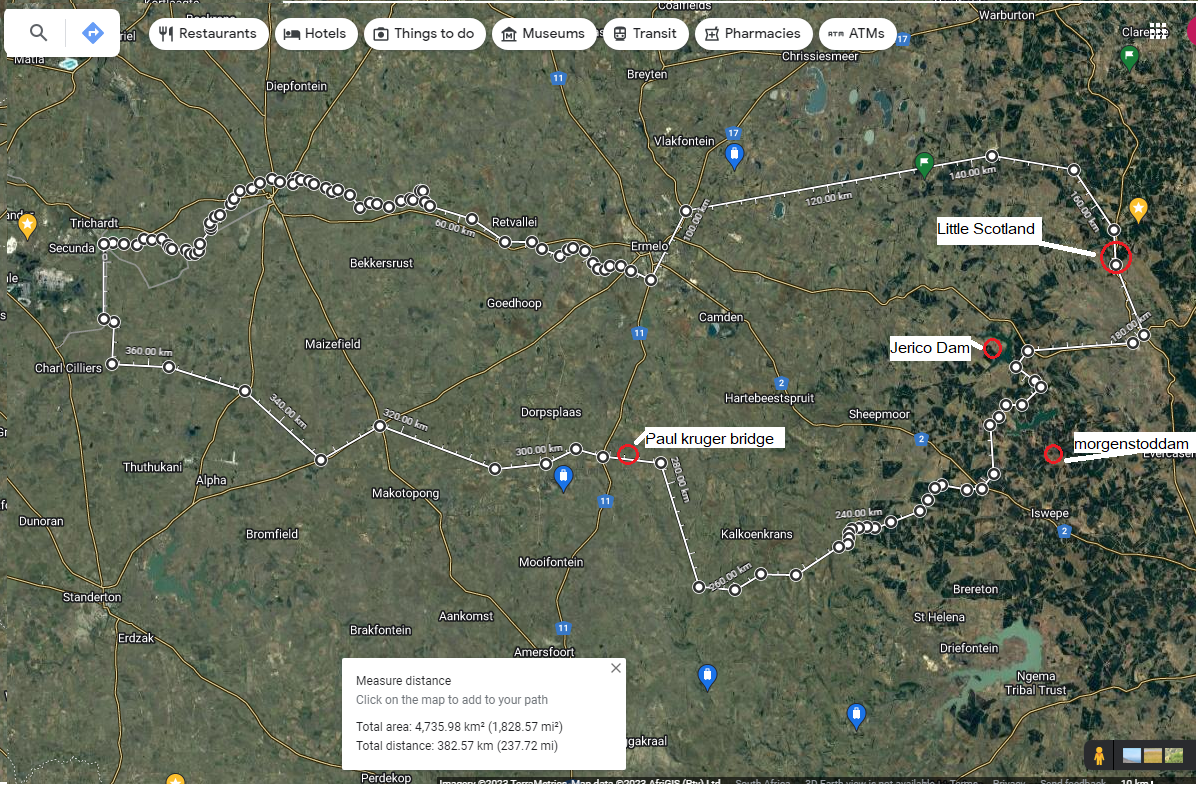The height and width of the screenshot is (788, 1198).
Task: Click route 11 shield above Amersfoort
Action: [x=563, y=628]
